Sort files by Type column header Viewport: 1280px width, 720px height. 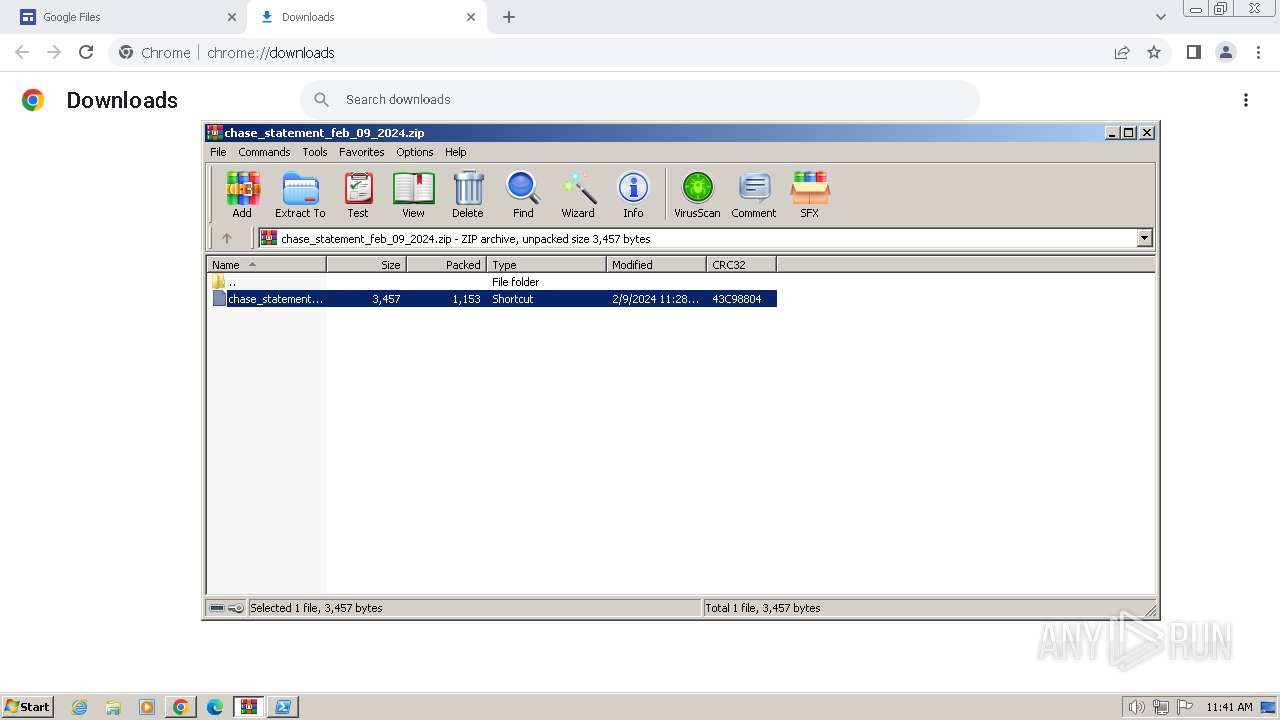(546, 265)
